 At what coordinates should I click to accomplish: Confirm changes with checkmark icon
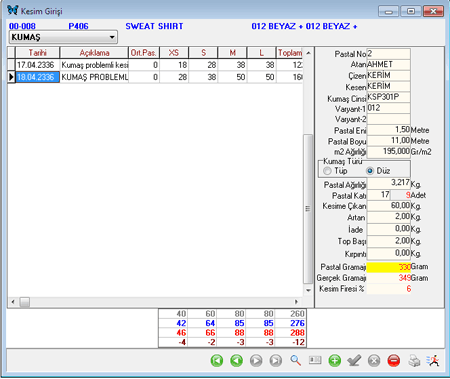tap(354, 361)
